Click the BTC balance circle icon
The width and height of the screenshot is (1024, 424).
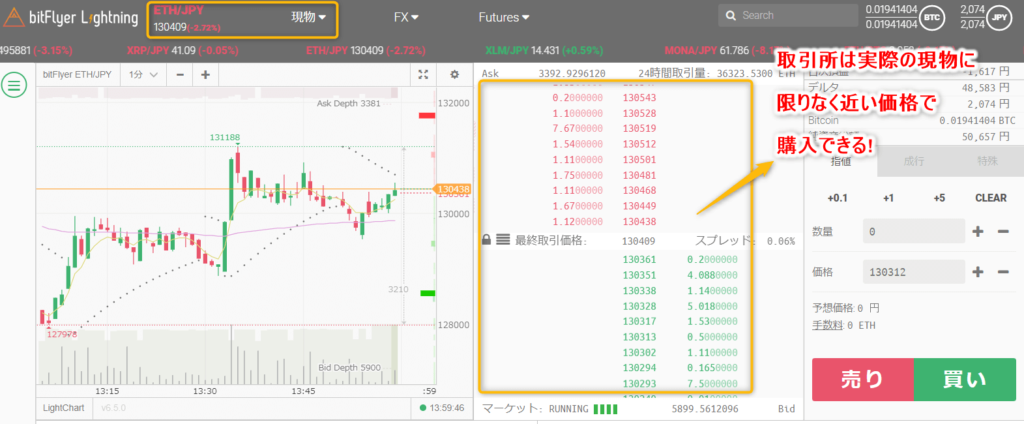(932, 17)
